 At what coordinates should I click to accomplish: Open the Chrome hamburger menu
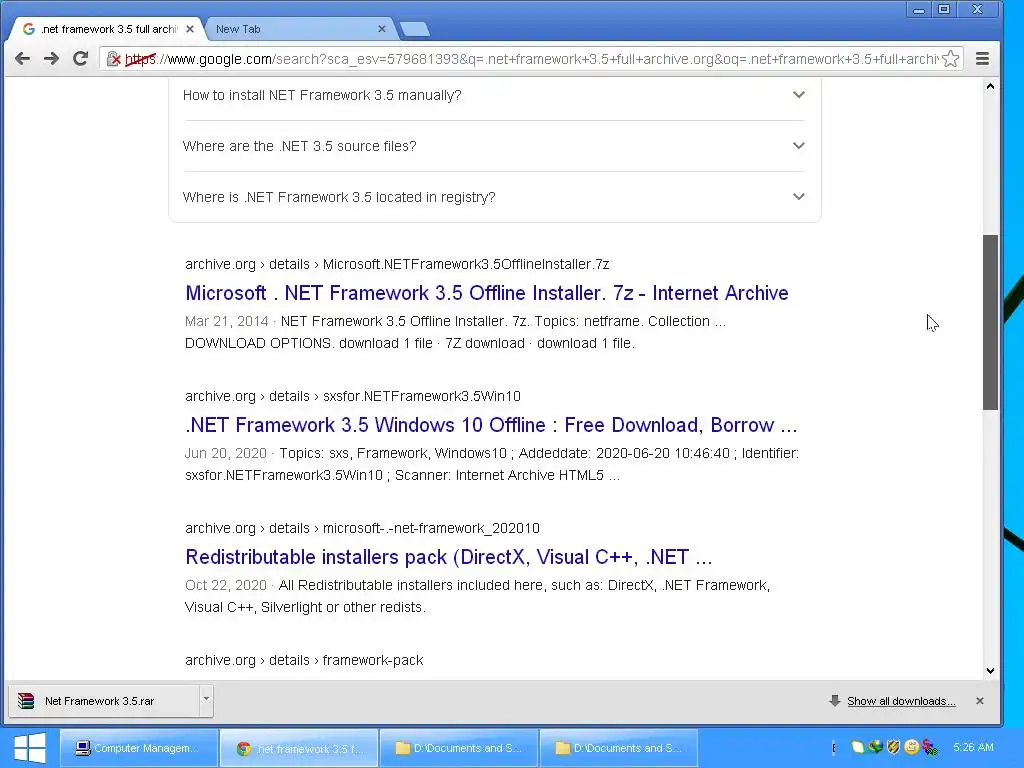[982, 59]
